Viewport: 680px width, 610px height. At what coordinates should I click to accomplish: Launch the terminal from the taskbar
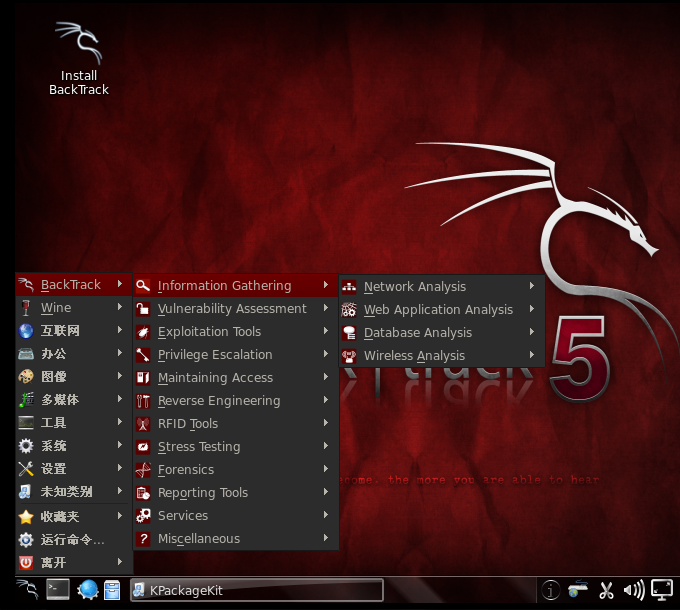(58, 590)
